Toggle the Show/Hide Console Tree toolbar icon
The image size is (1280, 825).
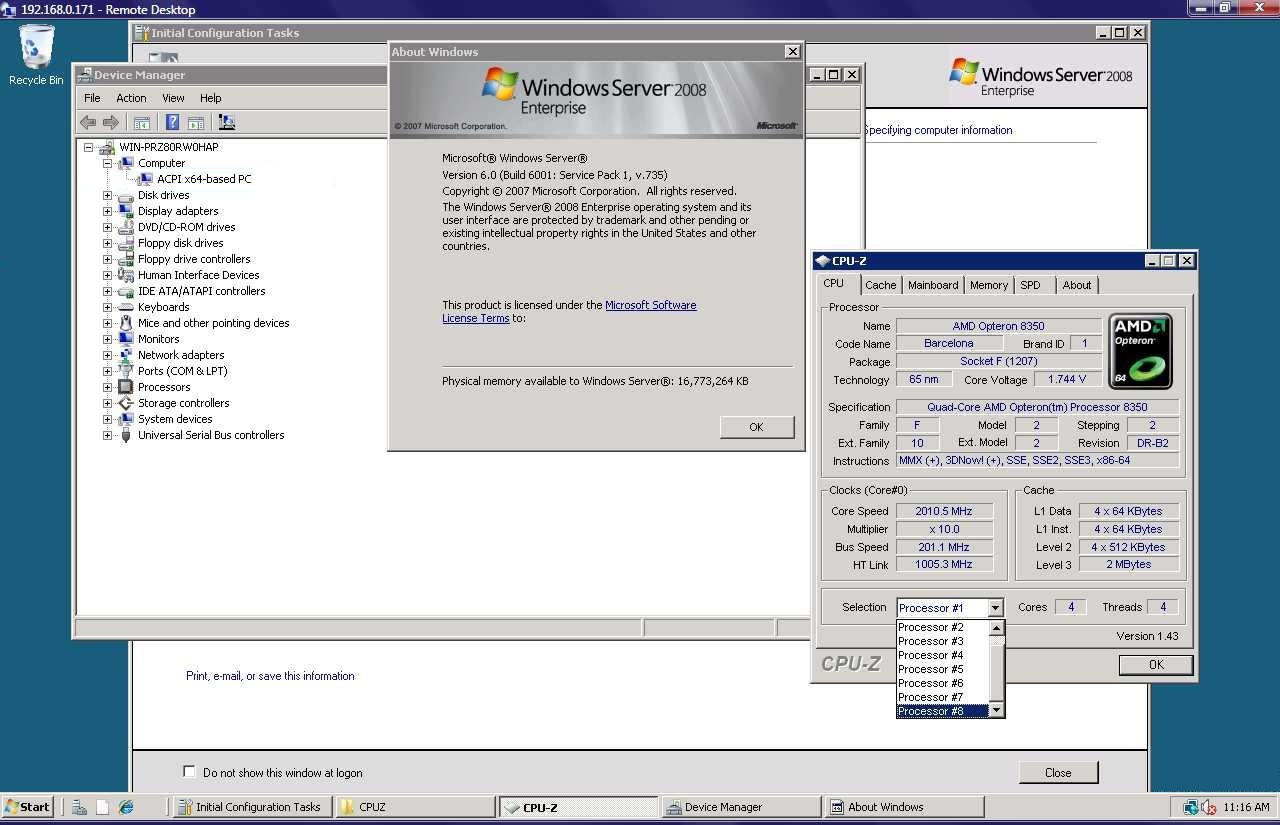tap(142, 122)
